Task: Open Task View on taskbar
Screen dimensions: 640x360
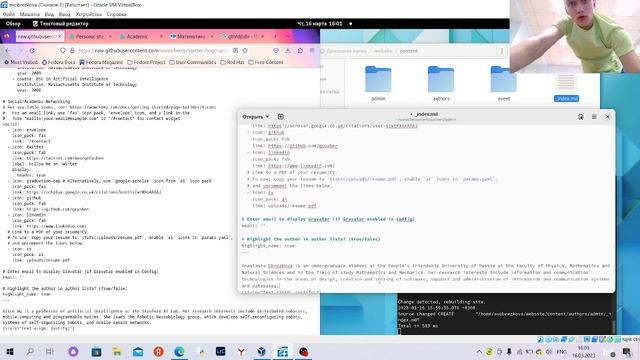Action: [49, 352]
